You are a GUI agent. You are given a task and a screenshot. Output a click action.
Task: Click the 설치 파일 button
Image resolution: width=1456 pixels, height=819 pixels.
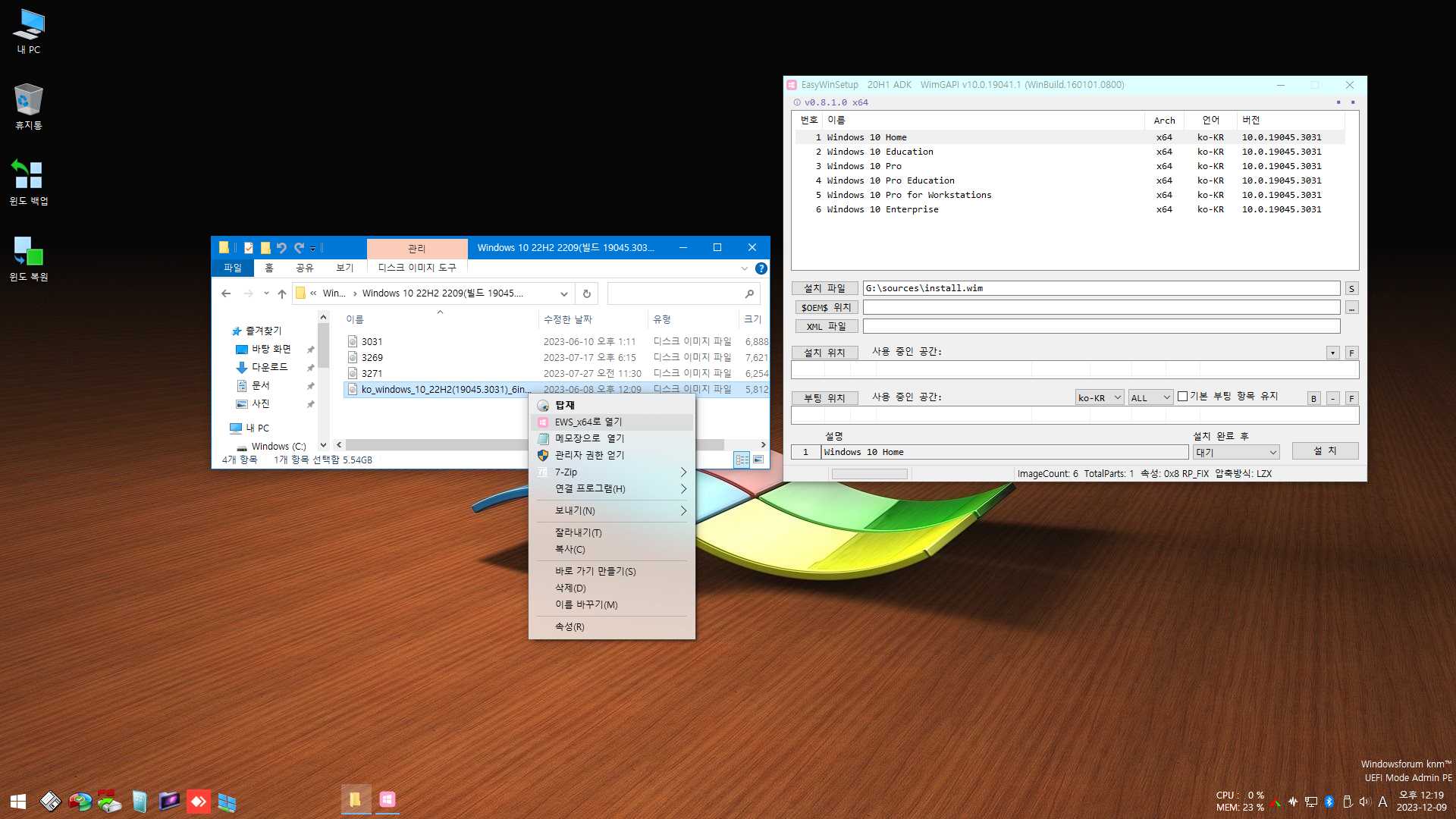(x=824, y=288)
